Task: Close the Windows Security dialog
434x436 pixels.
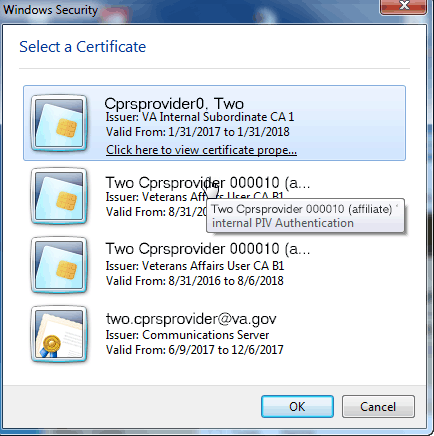Action: tap(404, 6)
